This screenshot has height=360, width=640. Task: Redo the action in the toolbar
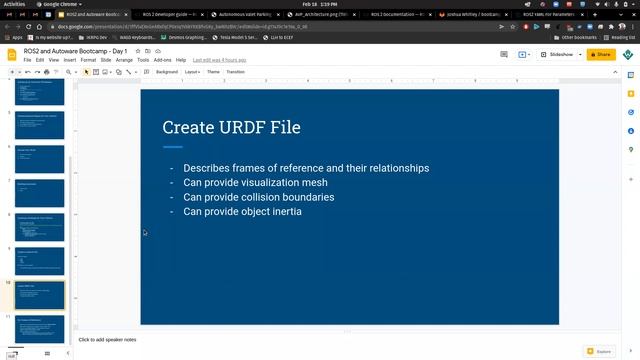[37, 72]
